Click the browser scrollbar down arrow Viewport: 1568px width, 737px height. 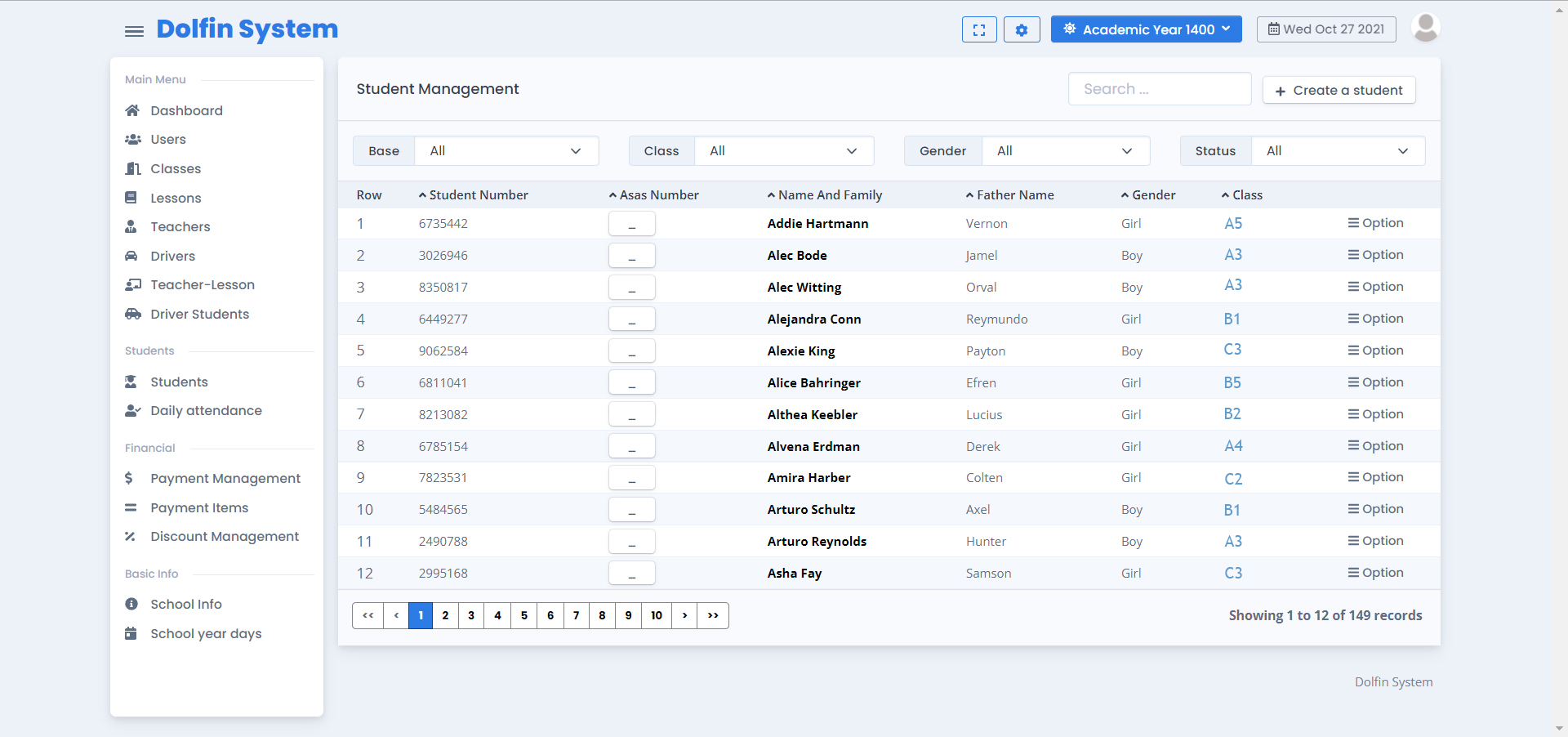(1559, 729)
